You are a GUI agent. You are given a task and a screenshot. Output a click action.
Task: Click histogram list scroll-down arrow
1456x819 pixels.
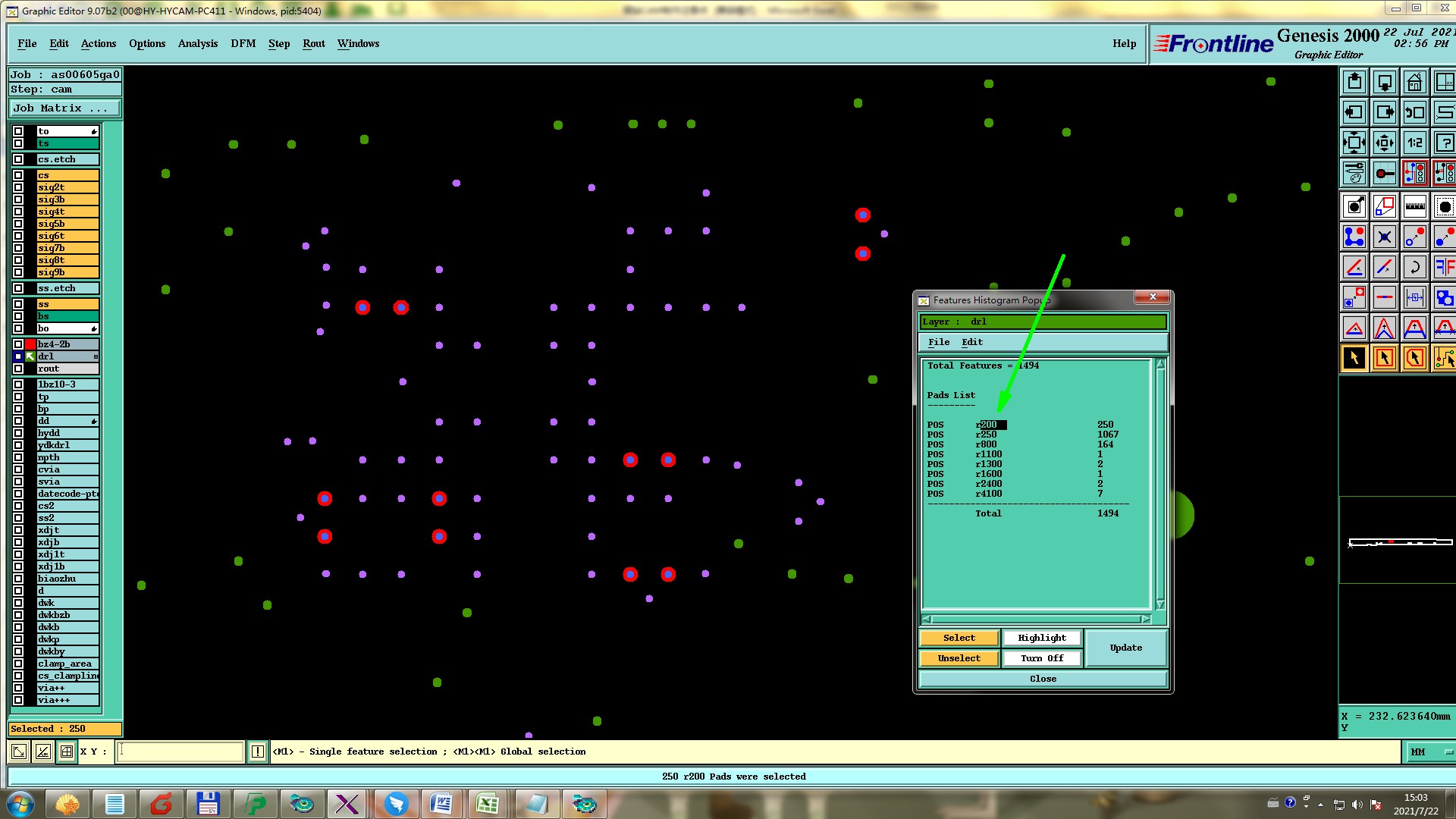click(x=1159, y=604)
